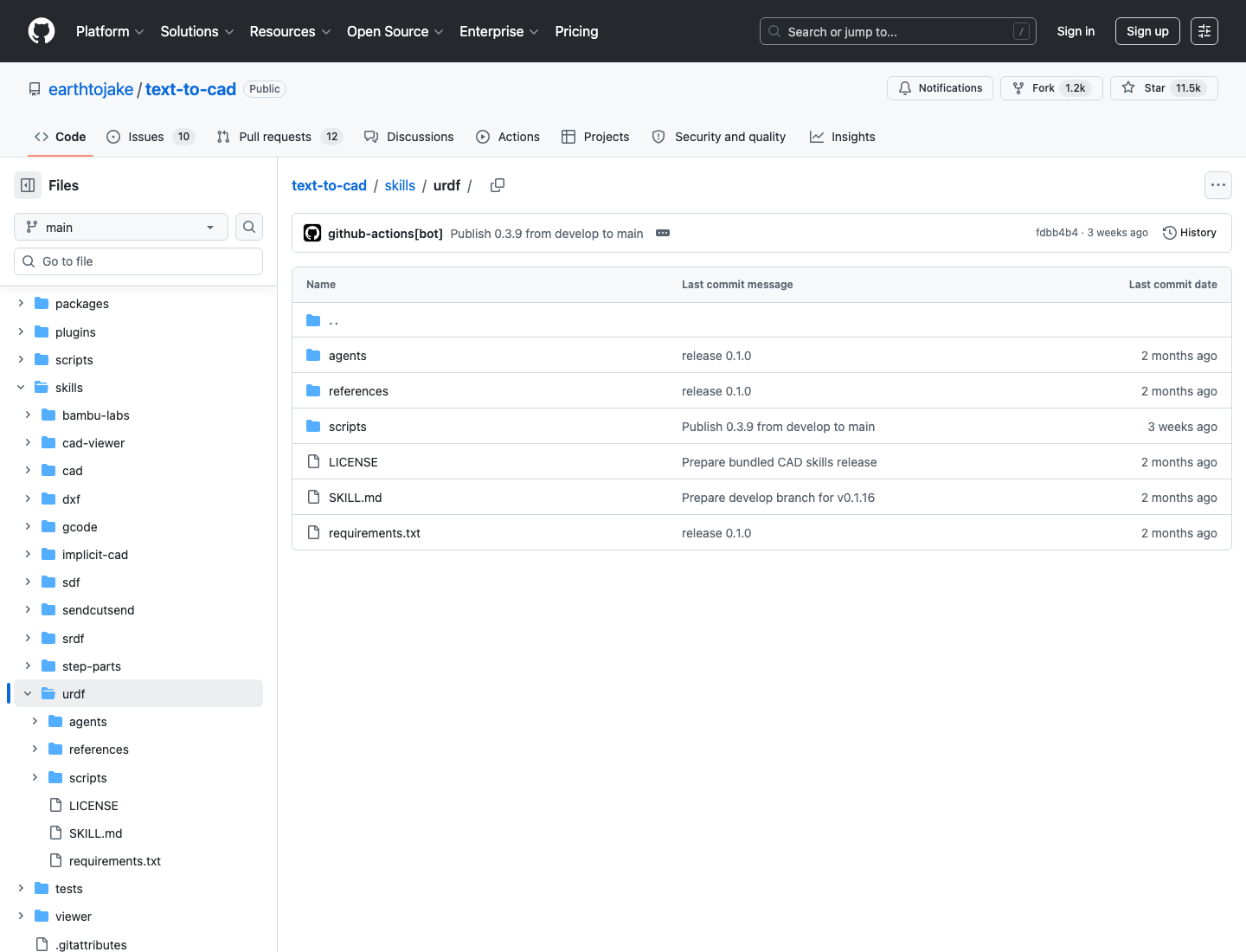Select SKILL.md in the file tree
Viewport: 1246px width, 952px height.
click(95, 833)
